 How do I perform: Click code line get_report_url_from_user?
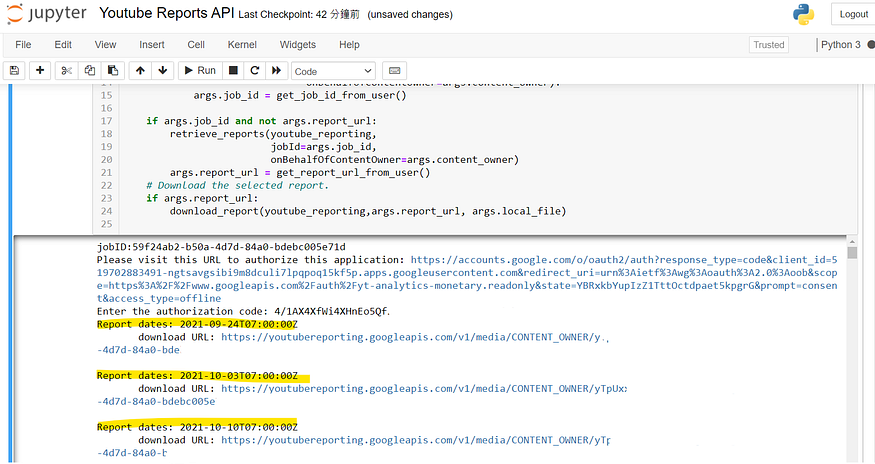pyautogui.click(x=300, y=173)
